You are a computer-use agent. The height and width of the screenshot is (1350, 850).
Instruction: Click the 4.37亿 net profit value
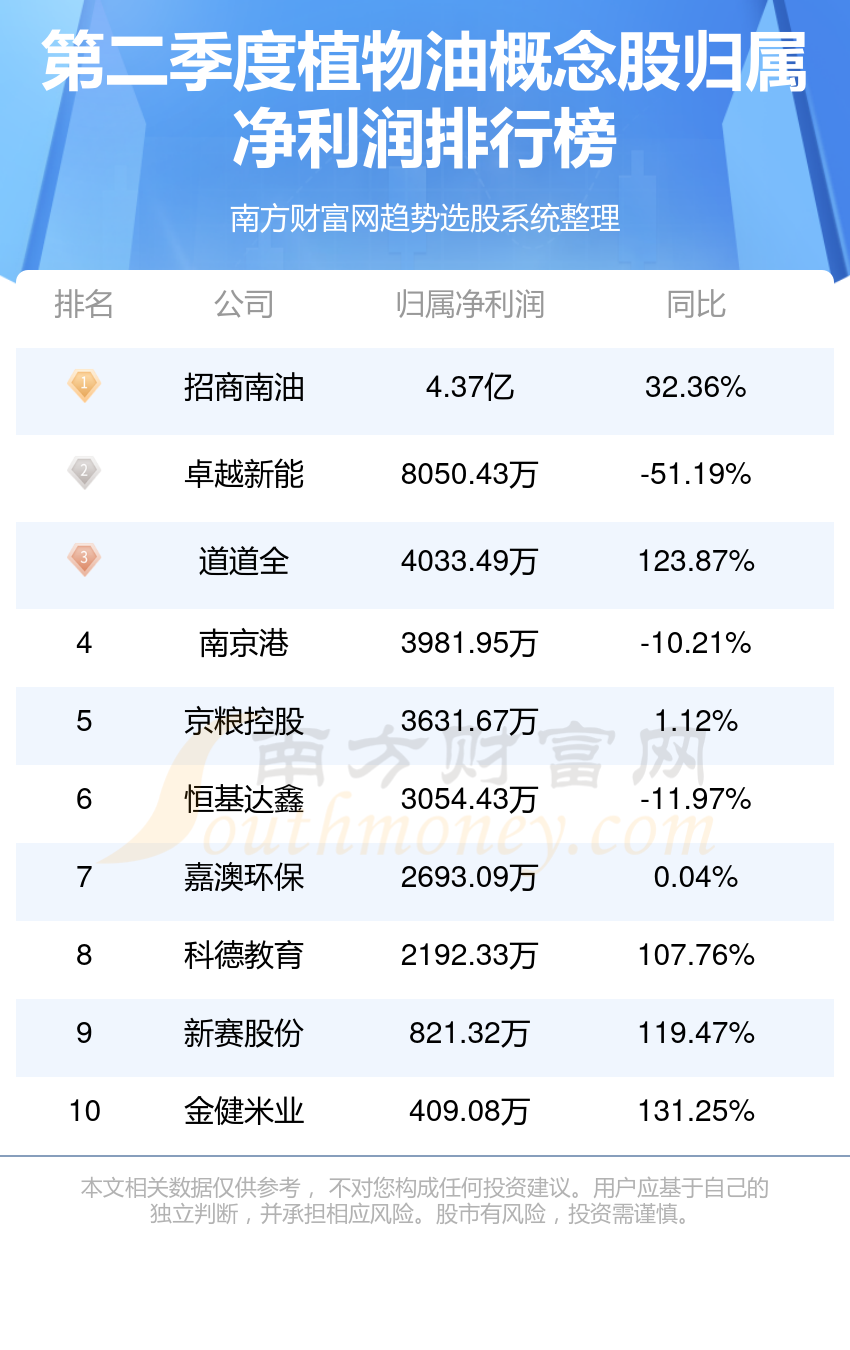(x=470, y=387)
